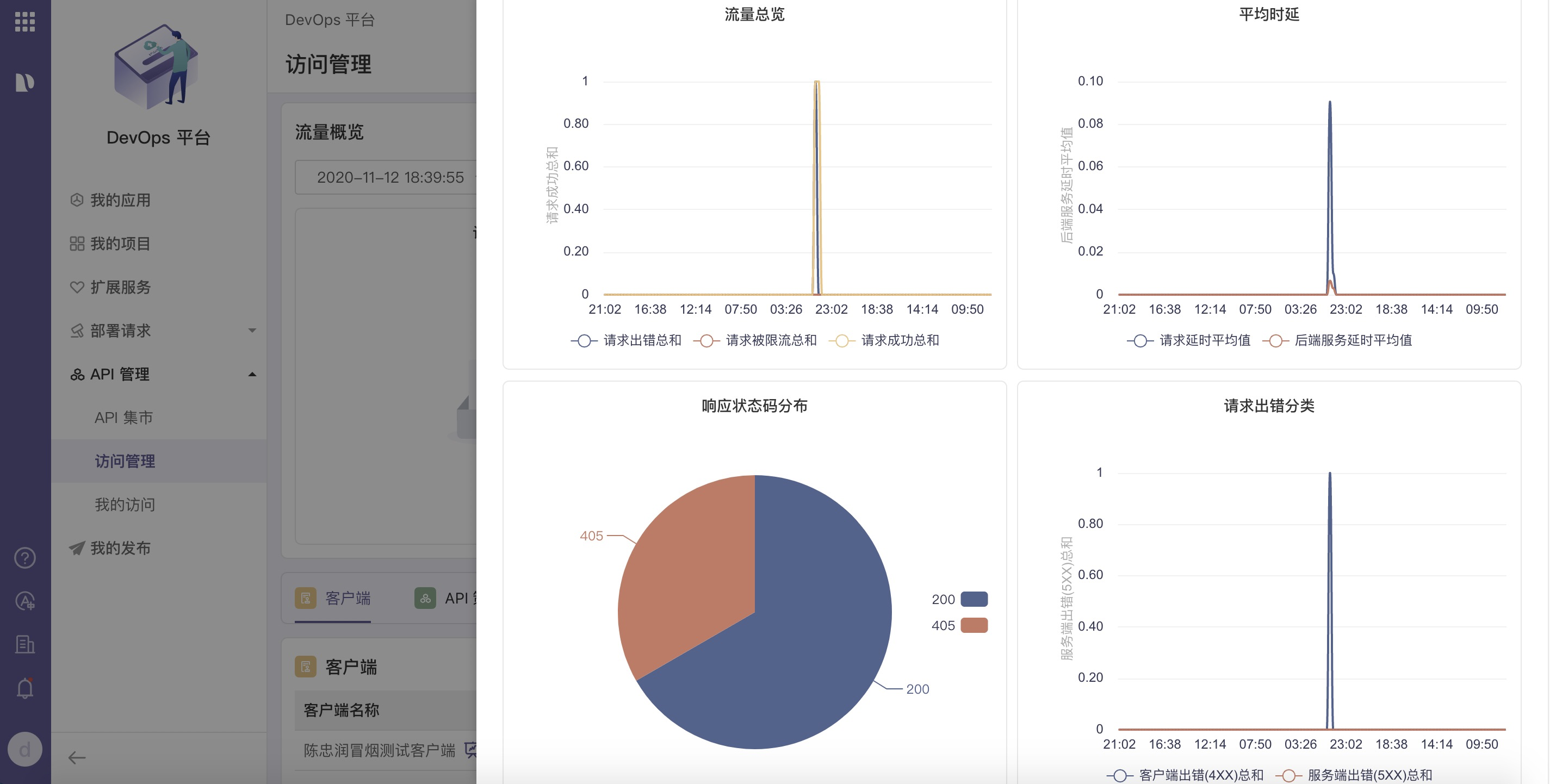1550x784 pixels.
Task: Collapse sidebar with the left arrow icon
Action: (x=77, y=757)
